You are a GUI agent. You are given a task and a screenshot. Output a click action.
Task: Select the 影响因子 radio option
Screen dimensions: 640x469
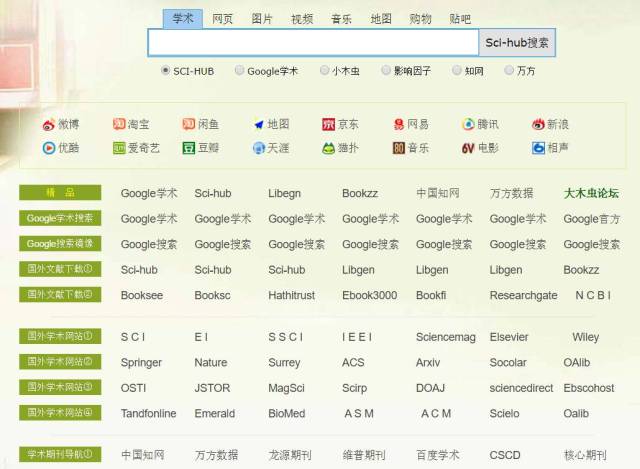click(x=386, y=70)
